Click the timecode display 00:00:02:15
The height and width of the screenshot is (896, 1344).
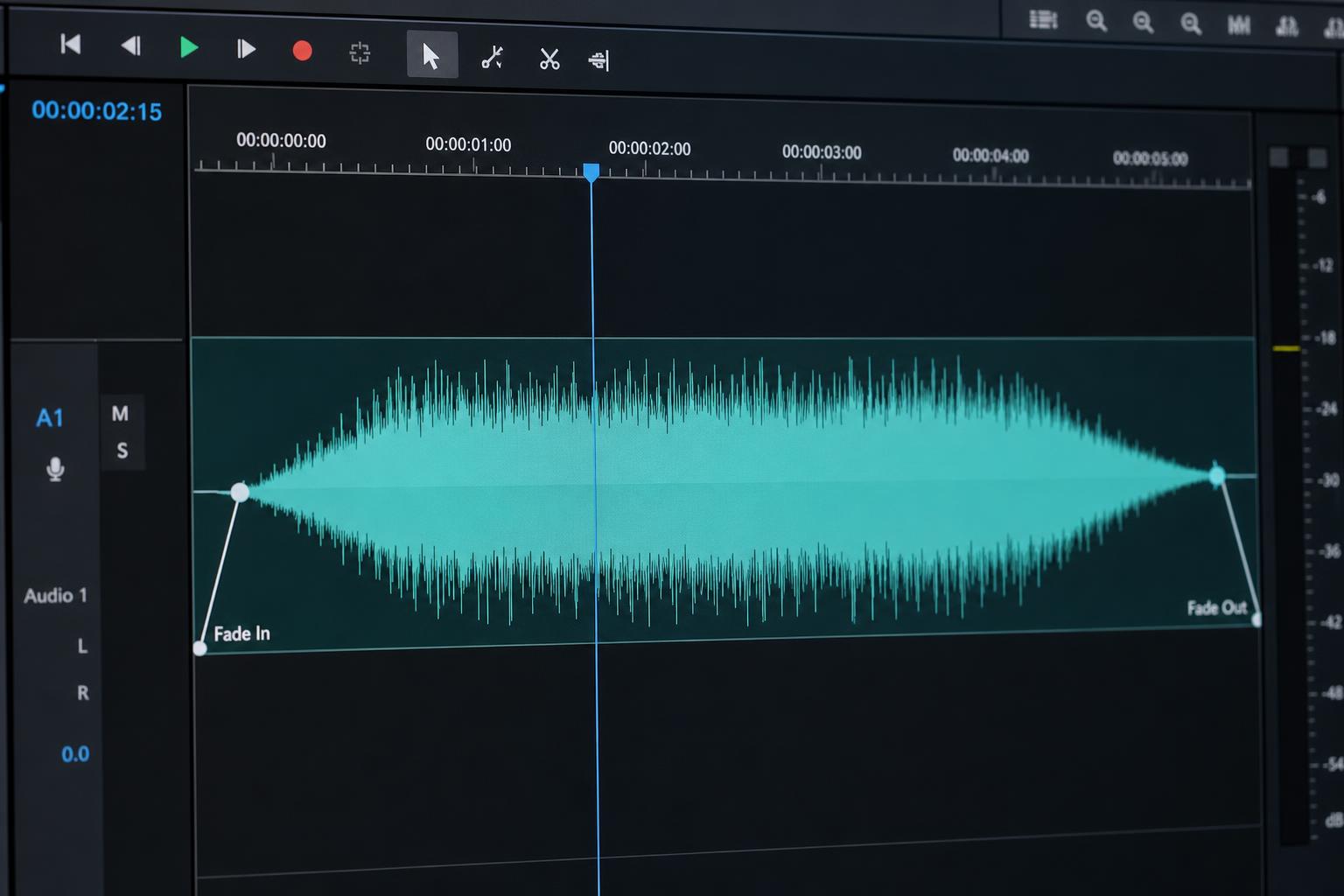click(97, 111)
